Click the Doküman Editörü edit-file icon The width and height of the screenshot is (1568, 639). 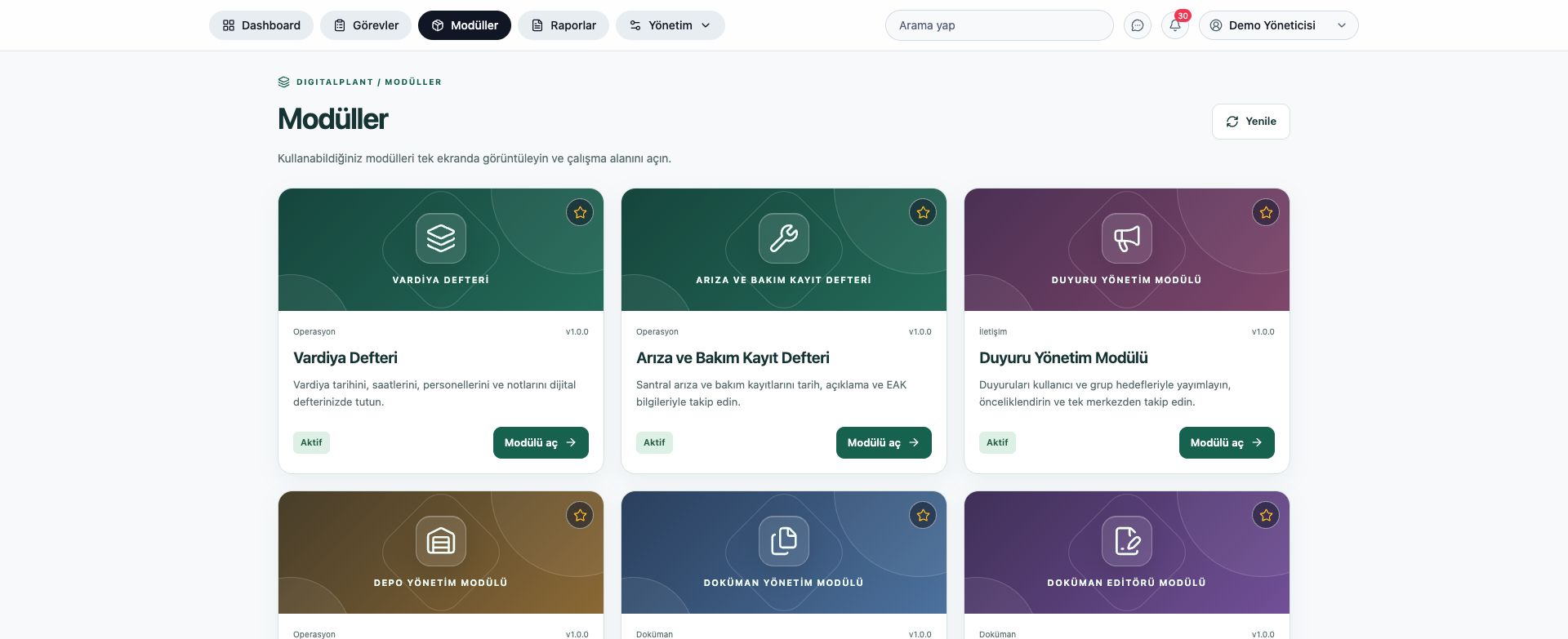click(x=1127, y=541)
